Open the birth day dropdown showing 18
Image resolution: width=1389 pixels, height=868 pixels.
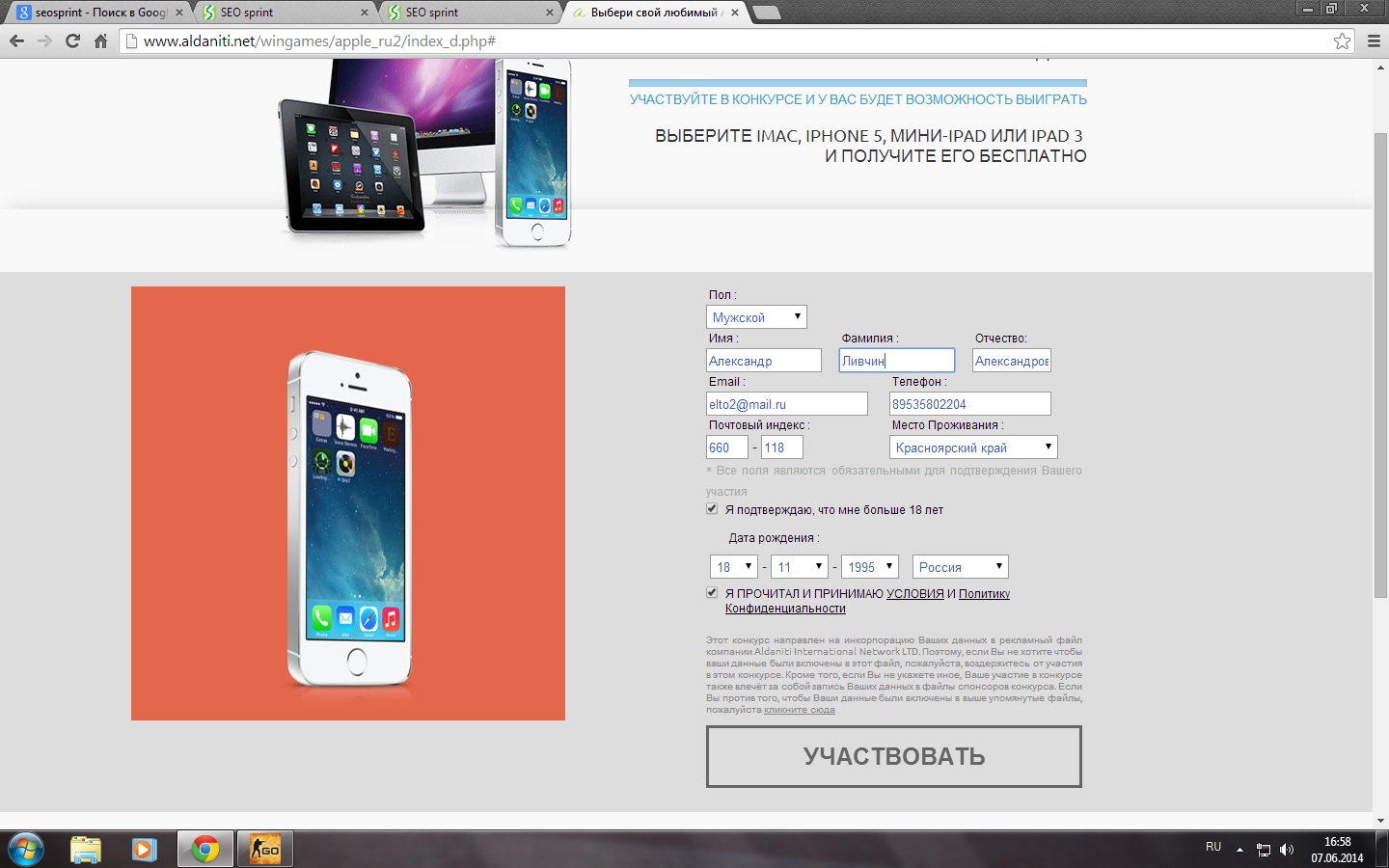pyautogui.click(x=733, y=567)
